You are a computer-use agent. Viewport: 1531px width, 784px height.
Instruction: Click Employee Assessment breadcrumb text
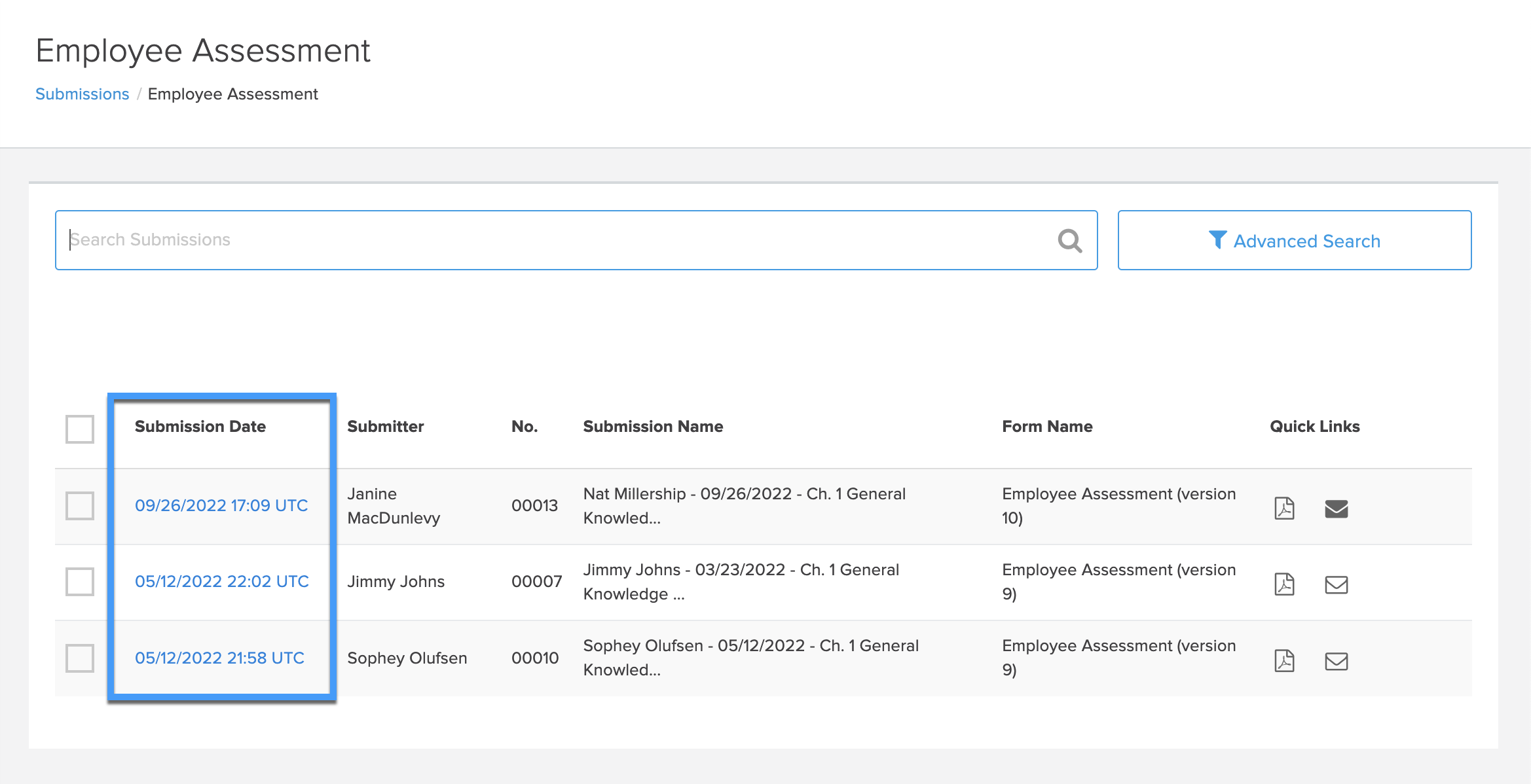click(x=233, y=94)
